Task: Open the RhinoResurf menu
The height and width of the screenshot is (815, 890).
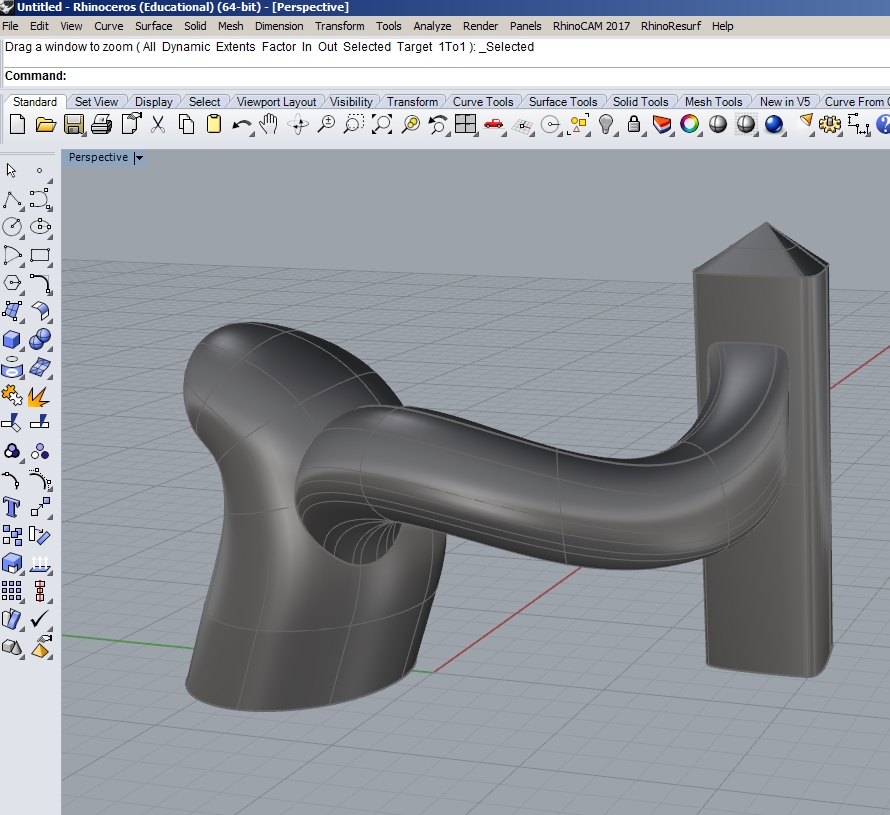Action: point(671,26)
